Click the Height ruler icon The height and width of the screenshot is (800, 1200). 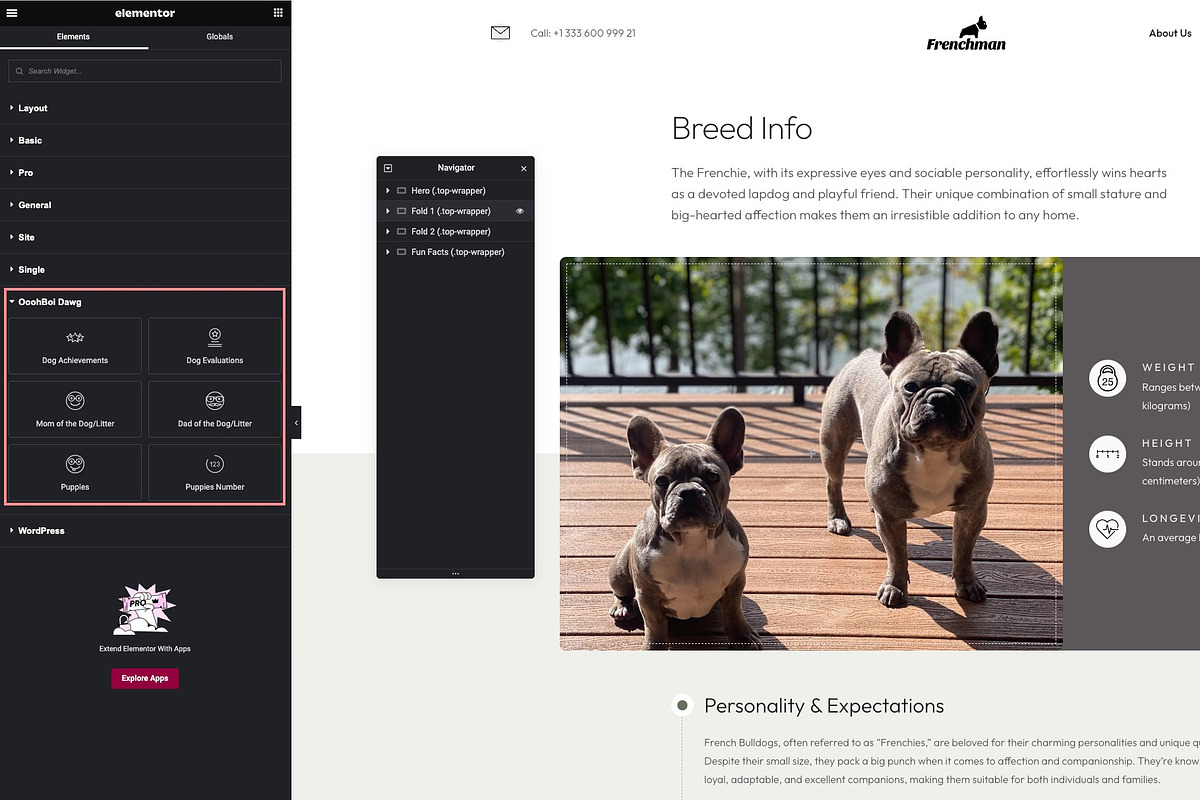(x=1107, y=454)
